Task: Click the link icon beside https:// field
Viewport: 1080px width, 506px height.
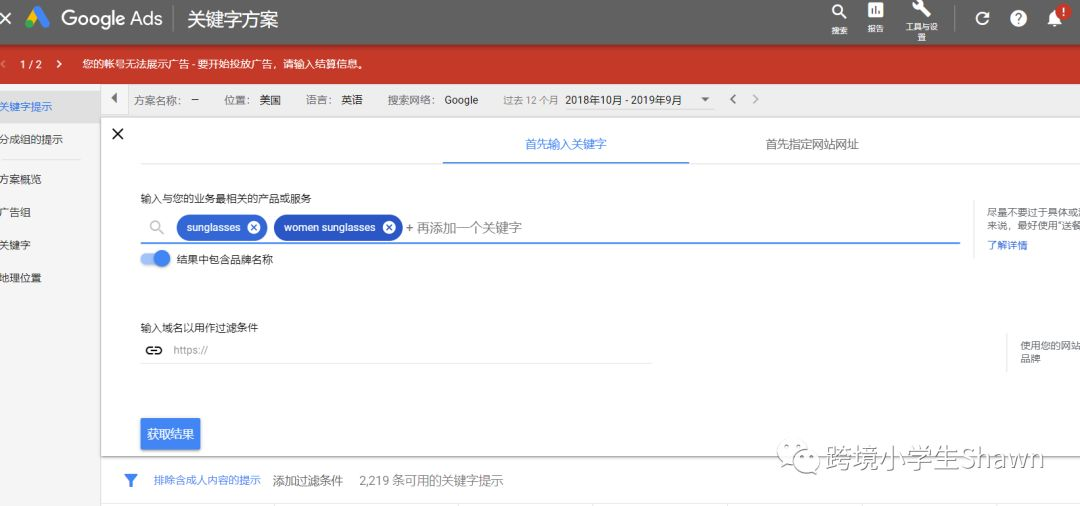Action: click(154, 350)
